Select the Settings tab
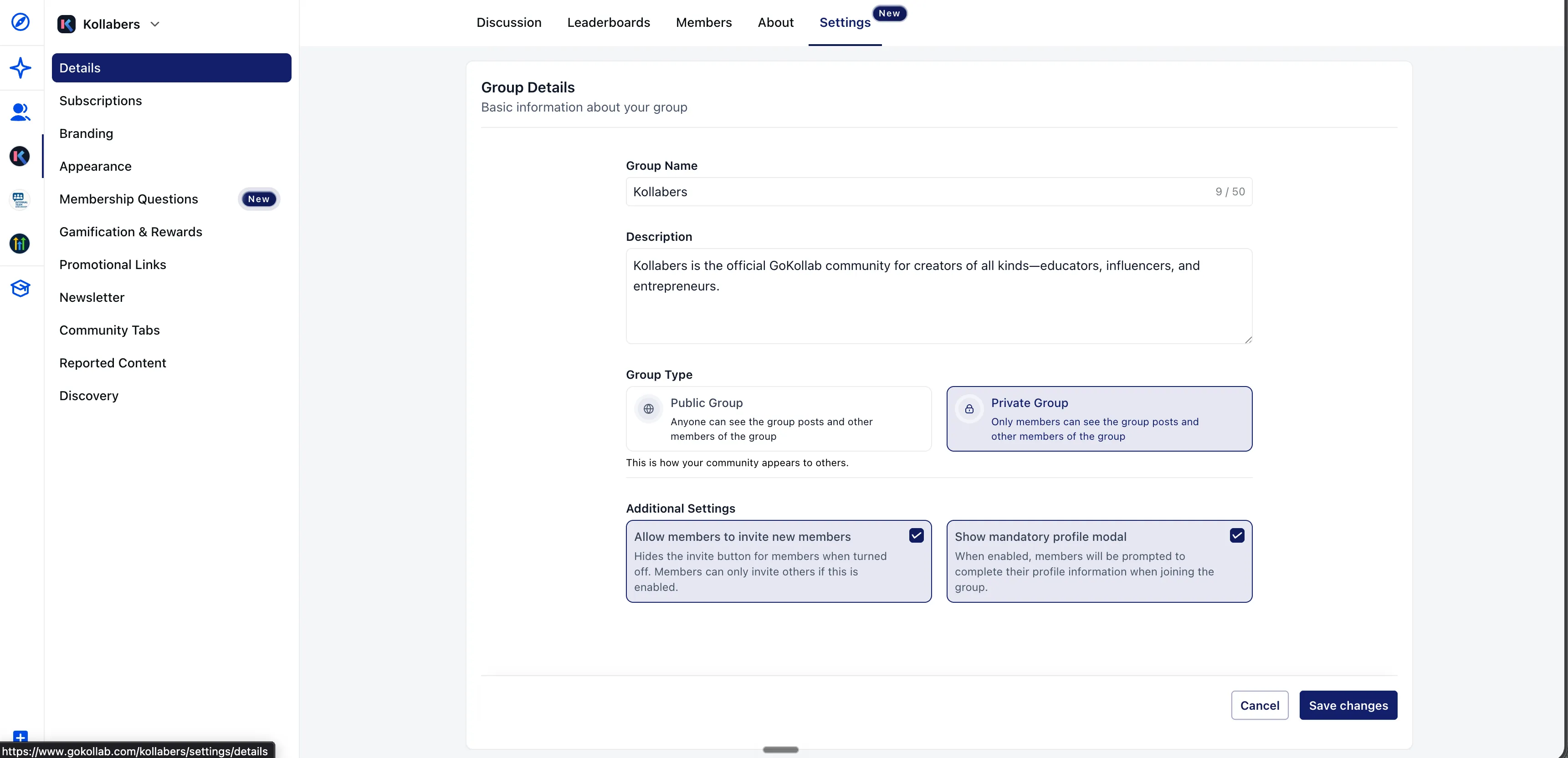 click(x=845, y=22)
